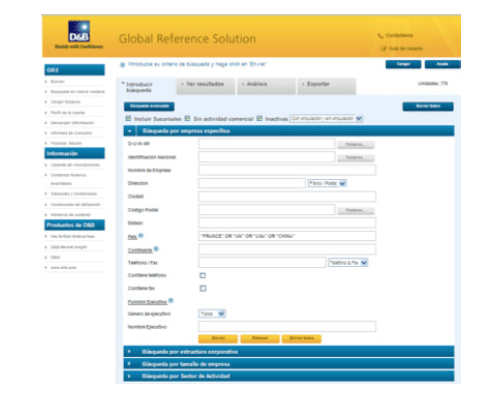Click into the Dirección field
The image size is (493, 394).
click(252, 183)
